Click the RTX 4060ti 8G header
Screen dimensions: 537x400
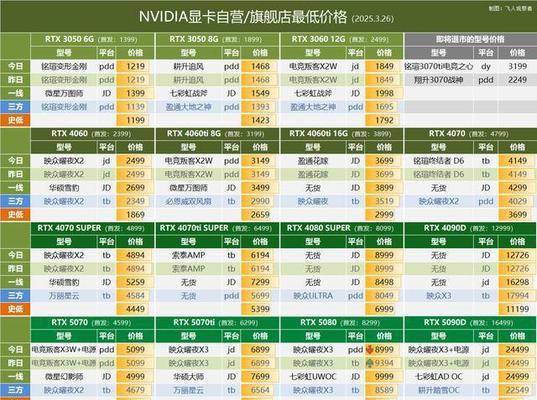pyautogui.click(x=217, y=134)
